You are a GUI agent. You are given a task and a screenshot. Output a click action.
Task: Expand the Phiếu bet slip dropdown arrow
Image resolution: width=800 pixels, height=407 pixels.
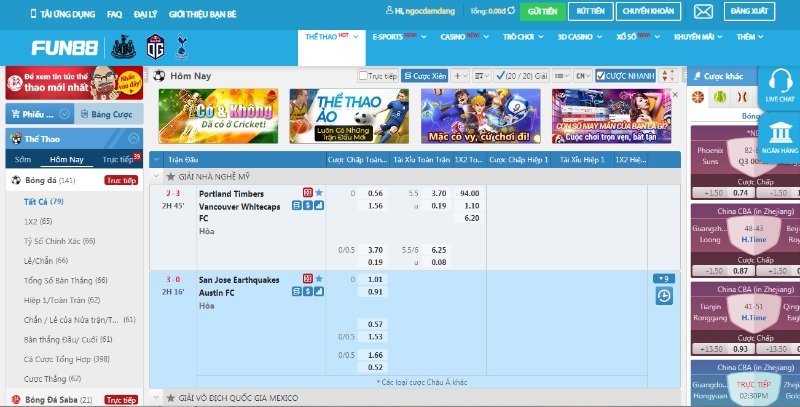click(x=64, y=114)
